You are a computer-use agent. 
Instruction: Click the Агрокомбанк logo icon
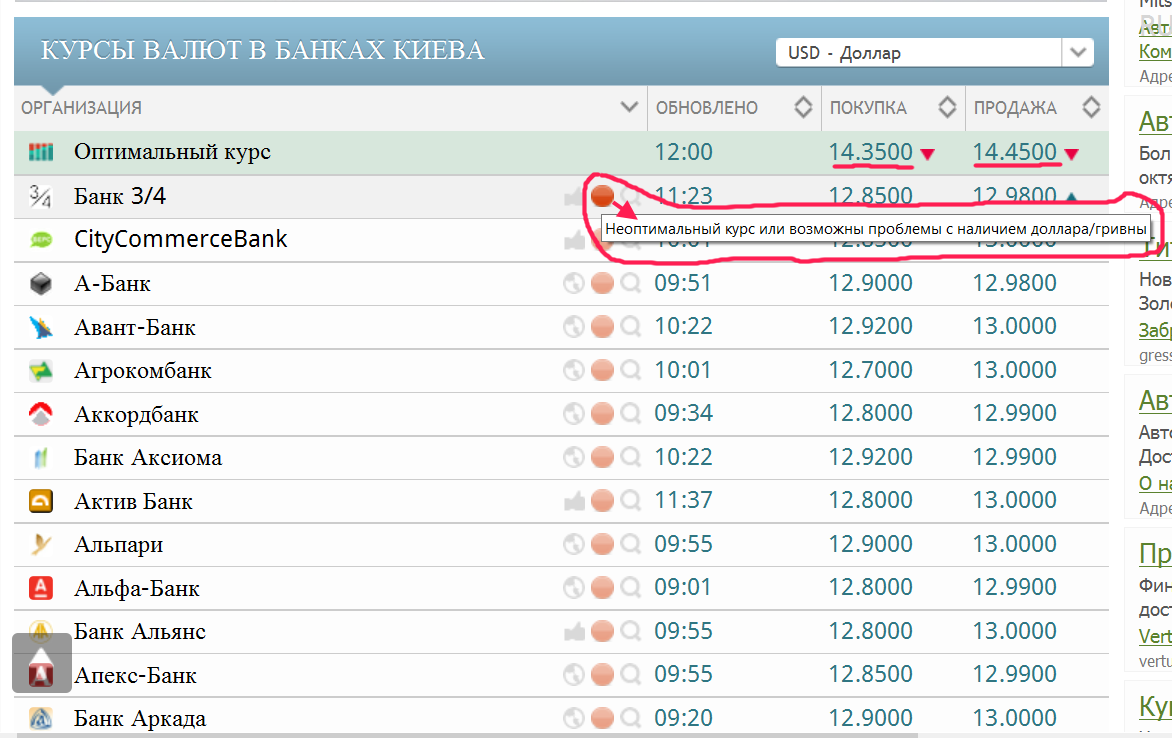coord(41,371)
